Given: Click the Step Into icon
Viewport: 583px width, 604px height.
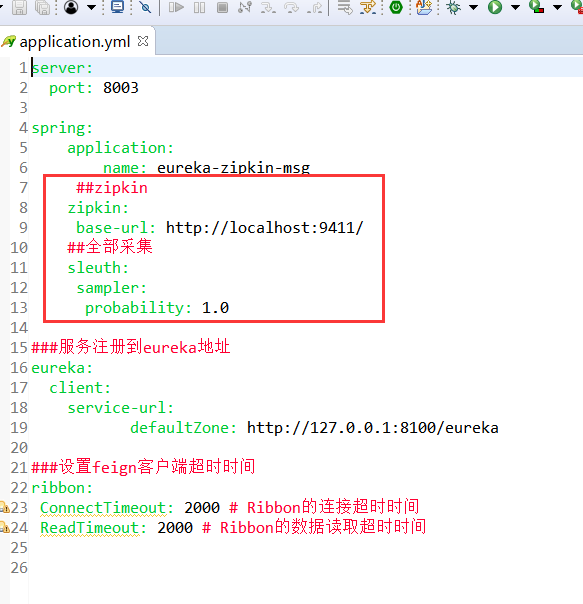Looking at the screenshot, I should pyautogui.click(x=268, y=7).
